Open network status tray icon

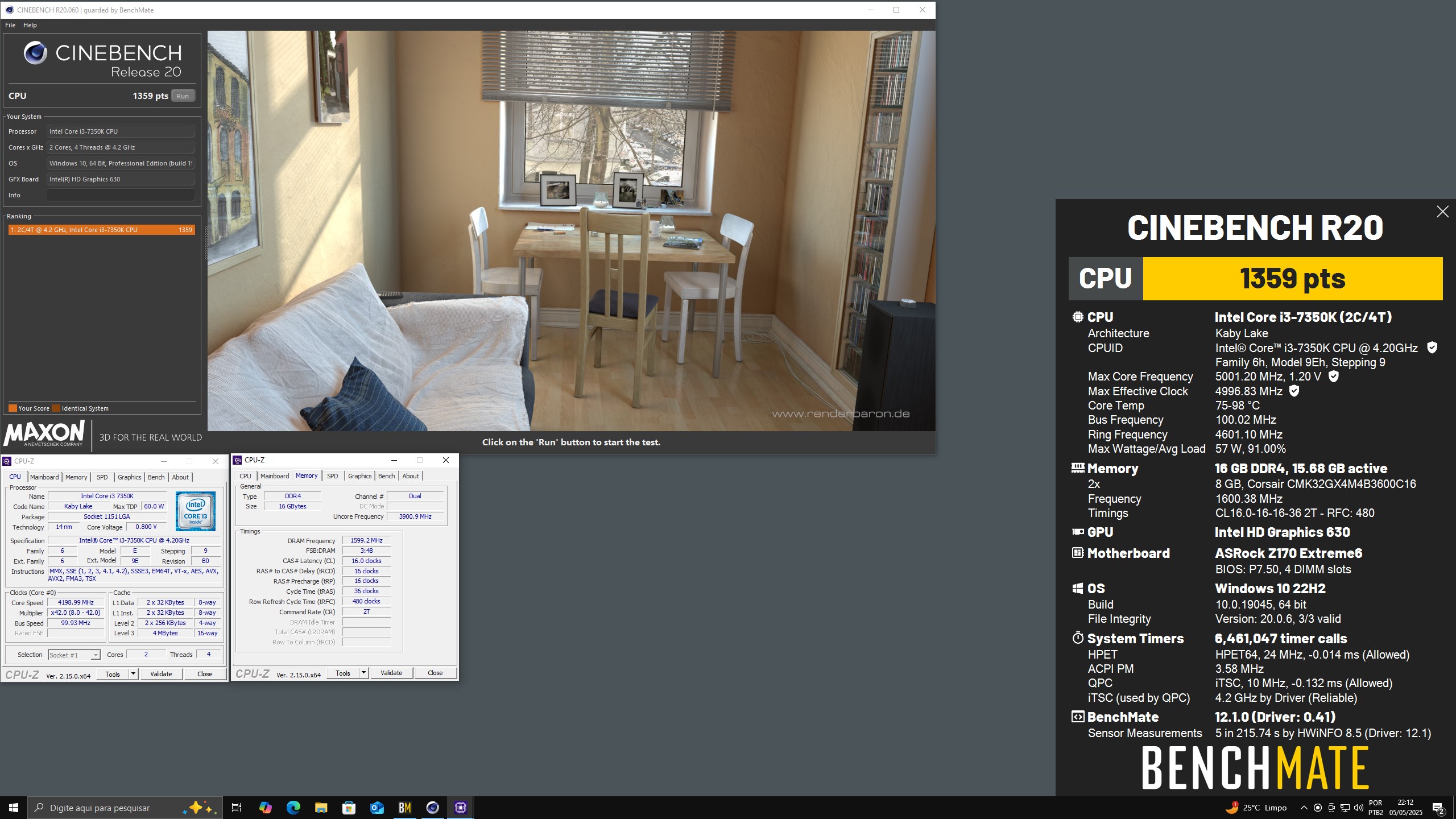(1345, 808)
